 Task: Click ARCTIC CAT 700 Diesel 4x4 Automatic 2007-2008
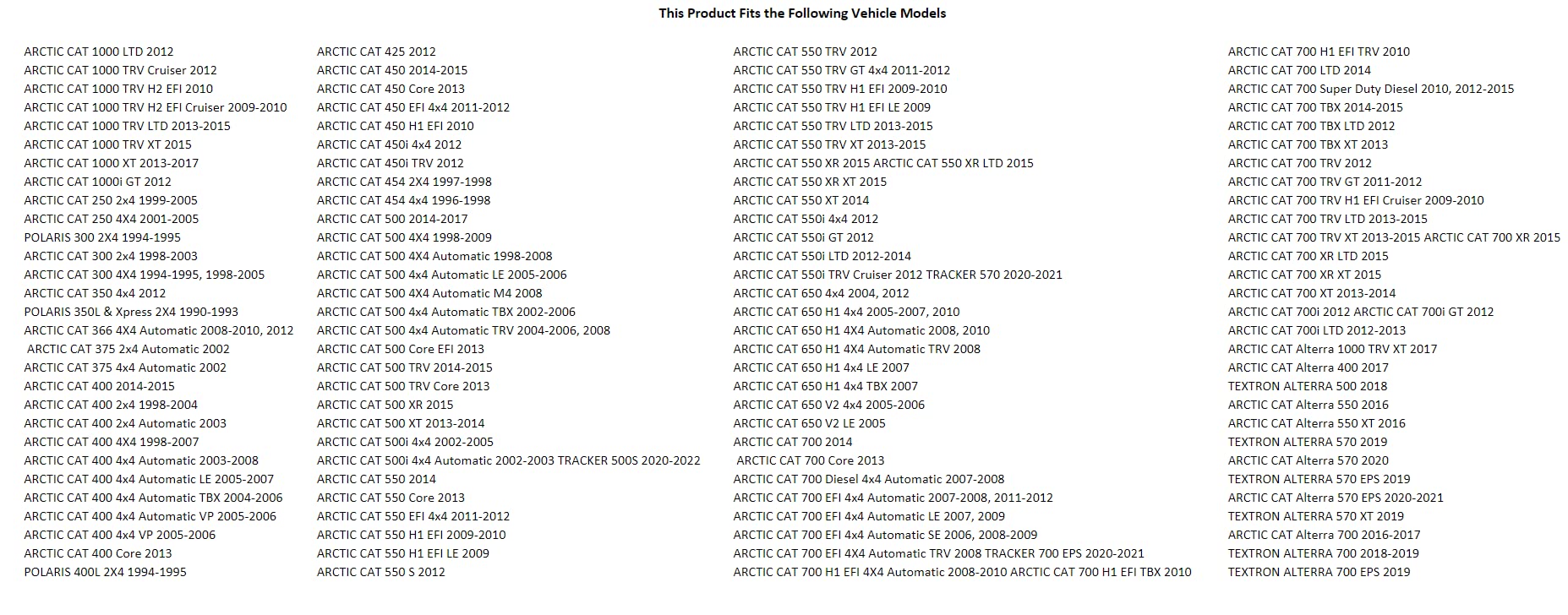[x=869, y=479]
